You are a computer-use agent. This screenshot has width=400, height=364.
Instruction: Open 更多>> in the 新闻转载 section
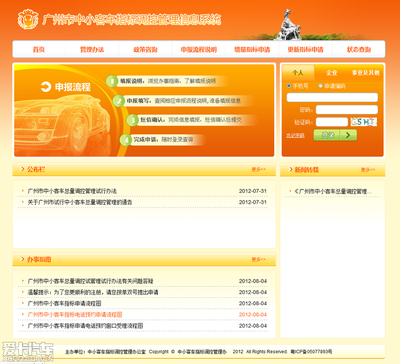[368, 170]
